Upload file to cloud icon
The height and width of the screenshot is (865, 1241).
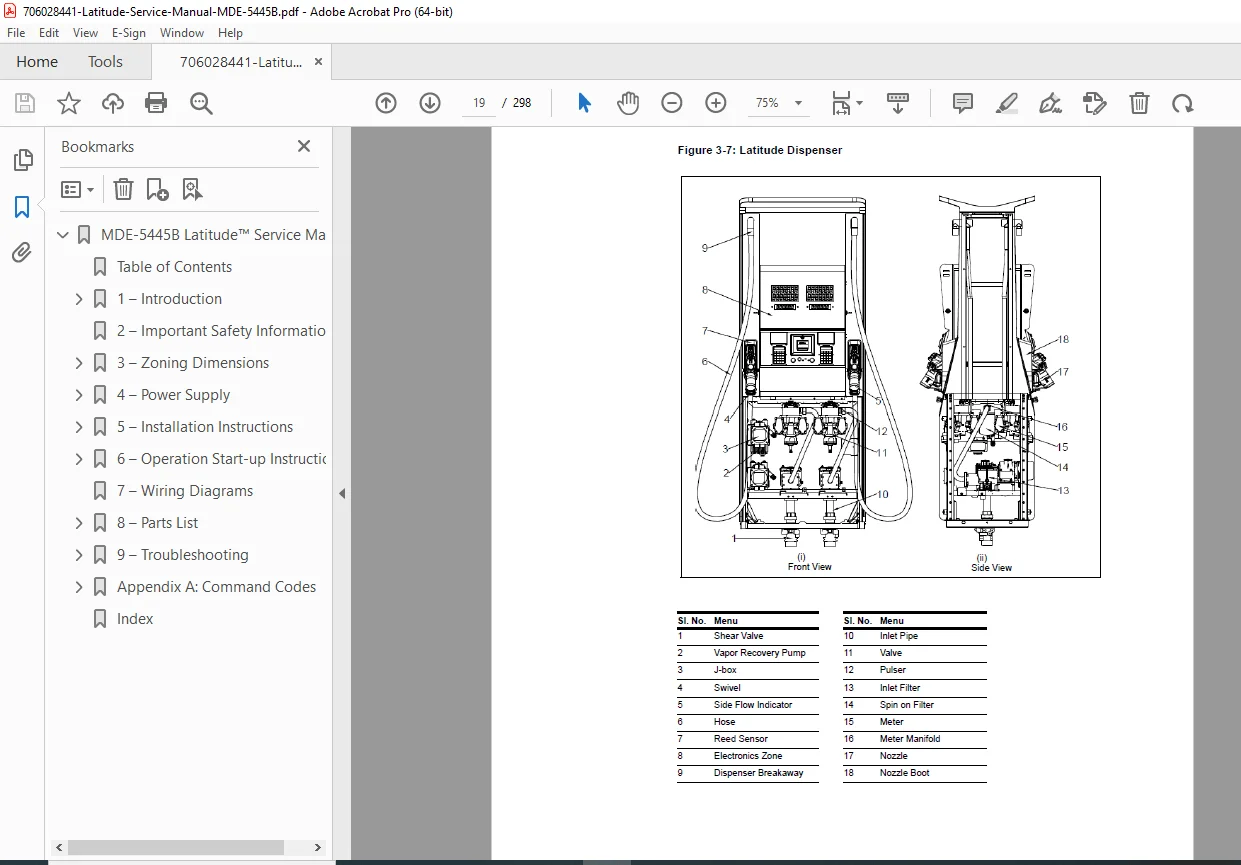(113, 103)
